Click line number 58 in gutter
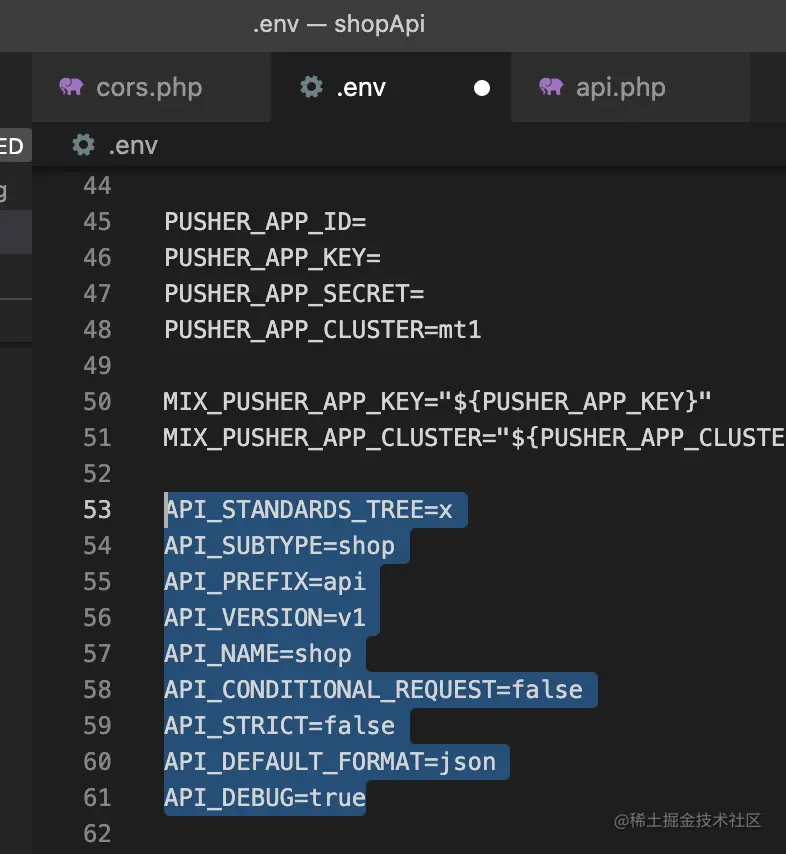 [98, 690]
